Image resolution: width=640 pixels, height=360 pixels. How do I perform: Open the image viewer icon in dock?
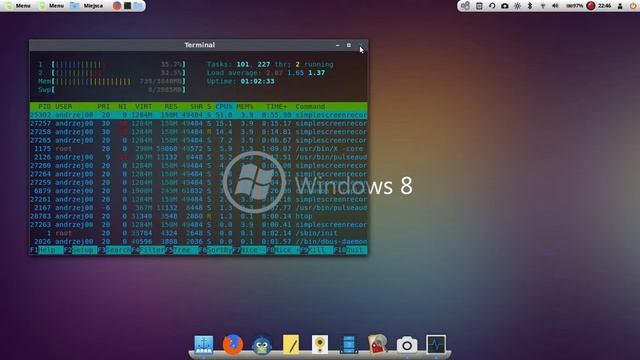click(378, 344)
